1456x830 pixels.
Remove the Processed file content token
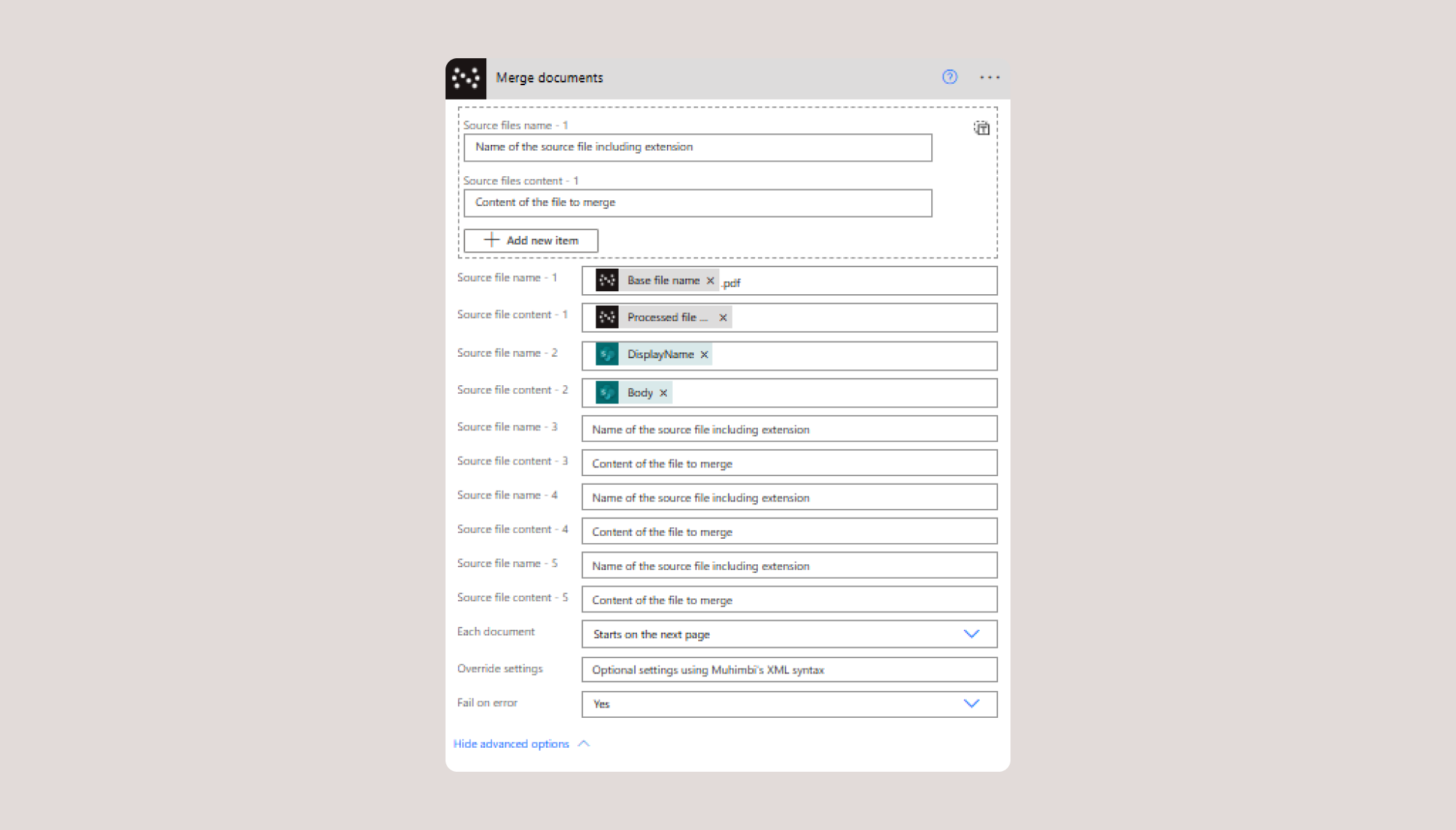723,317
